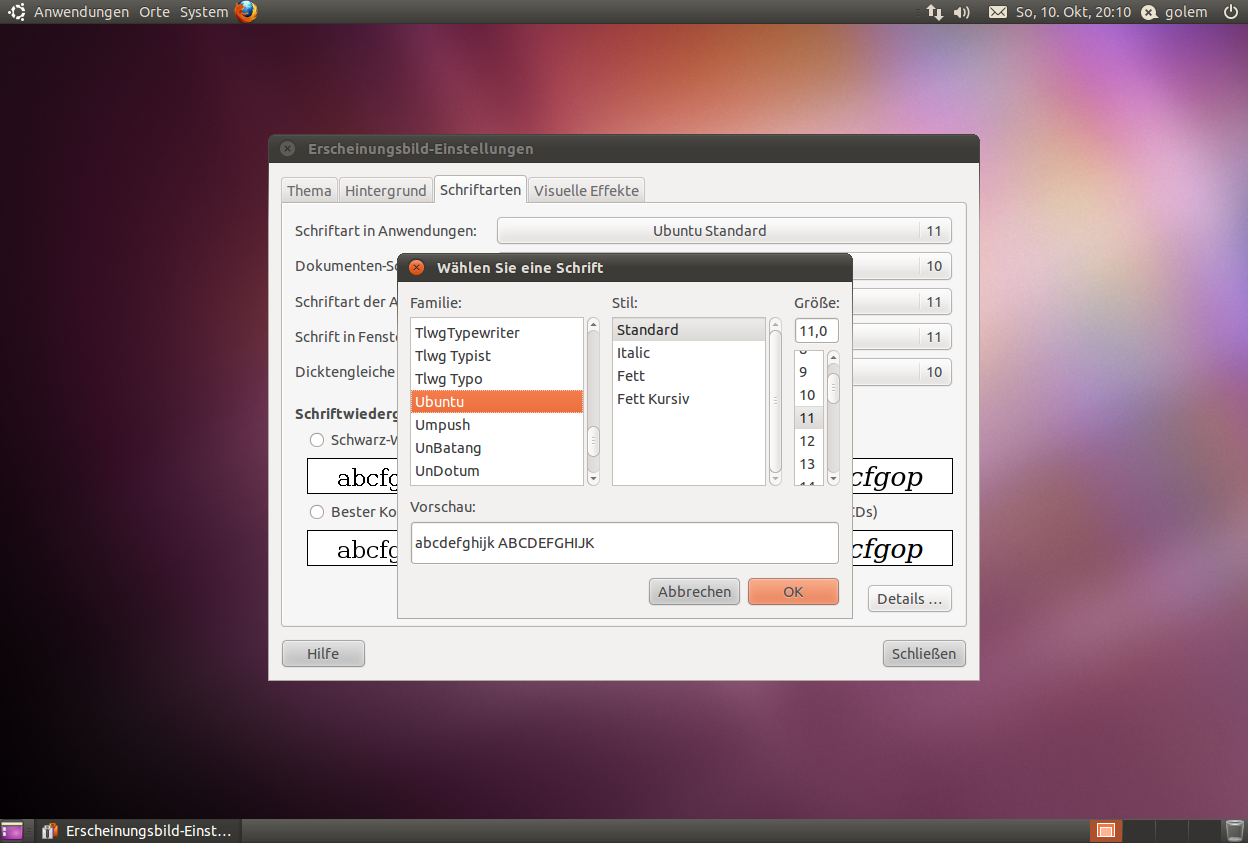Screen dimensions: 1248x843
Task: Open the Orte menu
Action: (154, 12)
